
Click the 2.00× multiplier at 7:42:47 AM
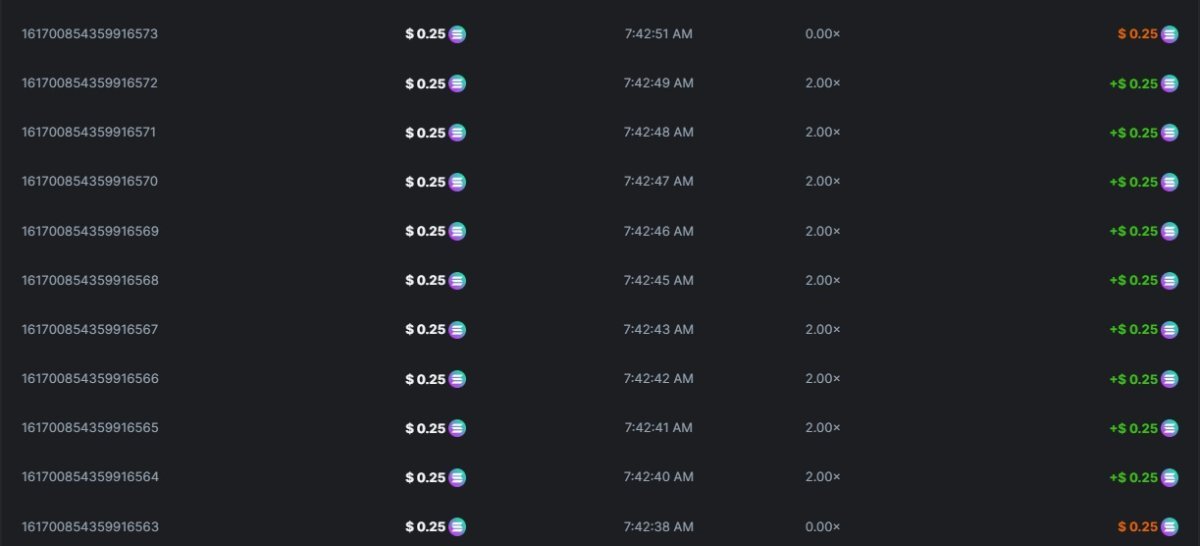tap(822, 182)
